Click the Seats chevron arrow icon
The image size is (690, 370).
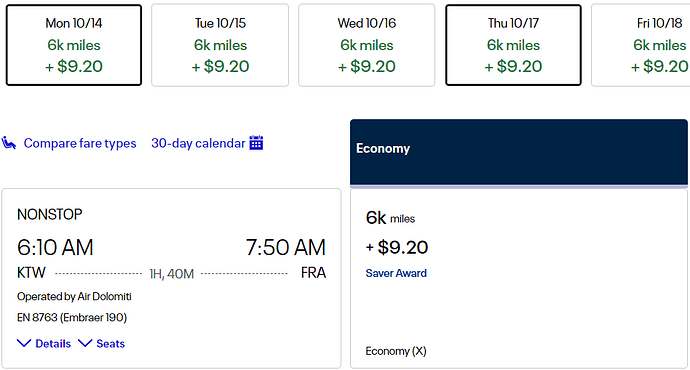pyautogui.click(x=85, y=343)
